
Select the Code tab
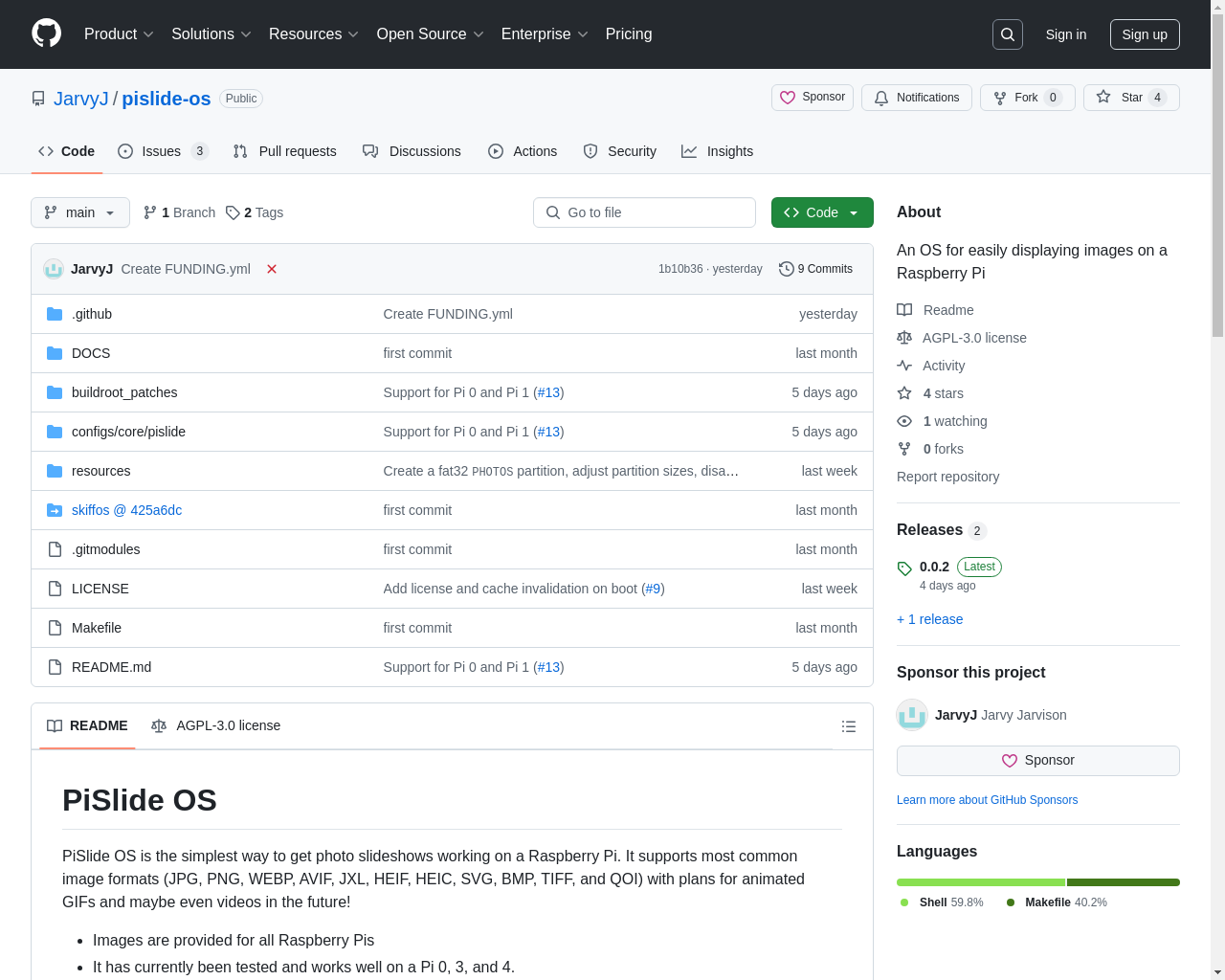(67, 151)
